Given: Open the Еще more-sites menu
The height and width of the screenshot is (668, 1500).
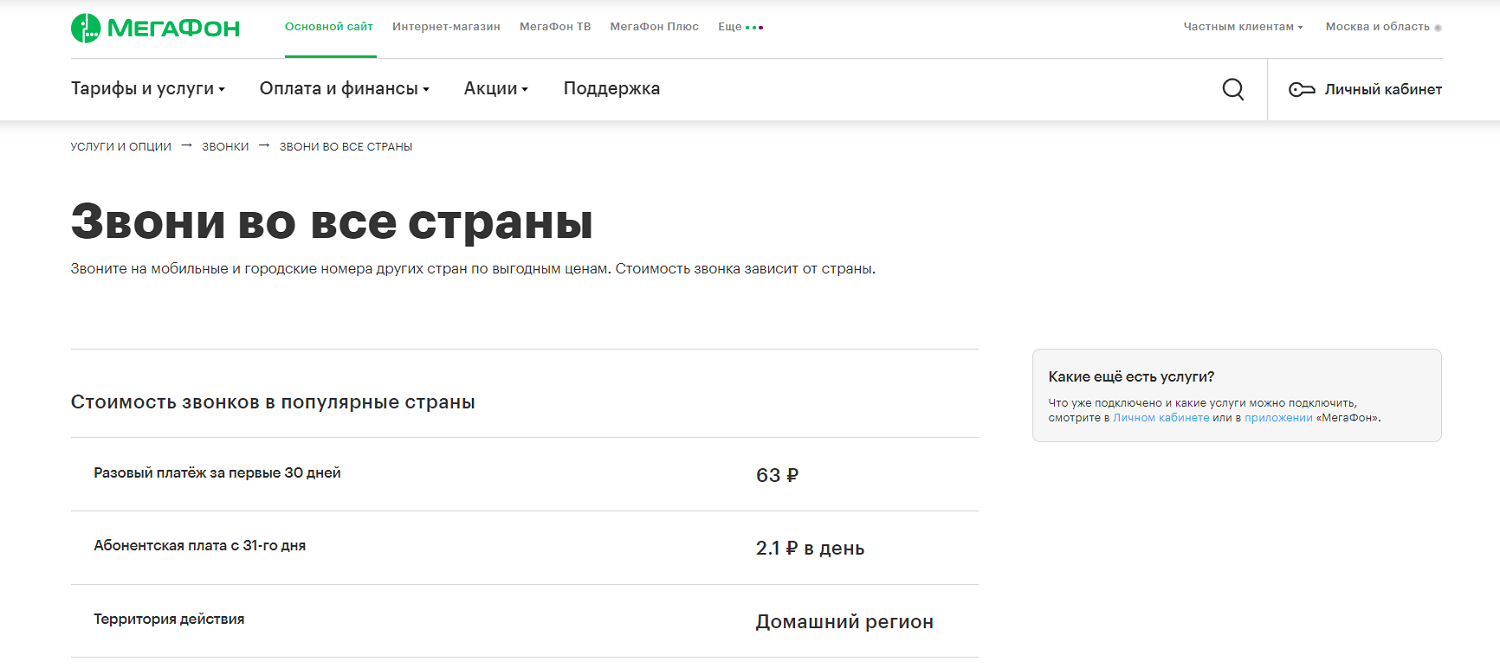Looking at the screenshot, I should point(741,26).
